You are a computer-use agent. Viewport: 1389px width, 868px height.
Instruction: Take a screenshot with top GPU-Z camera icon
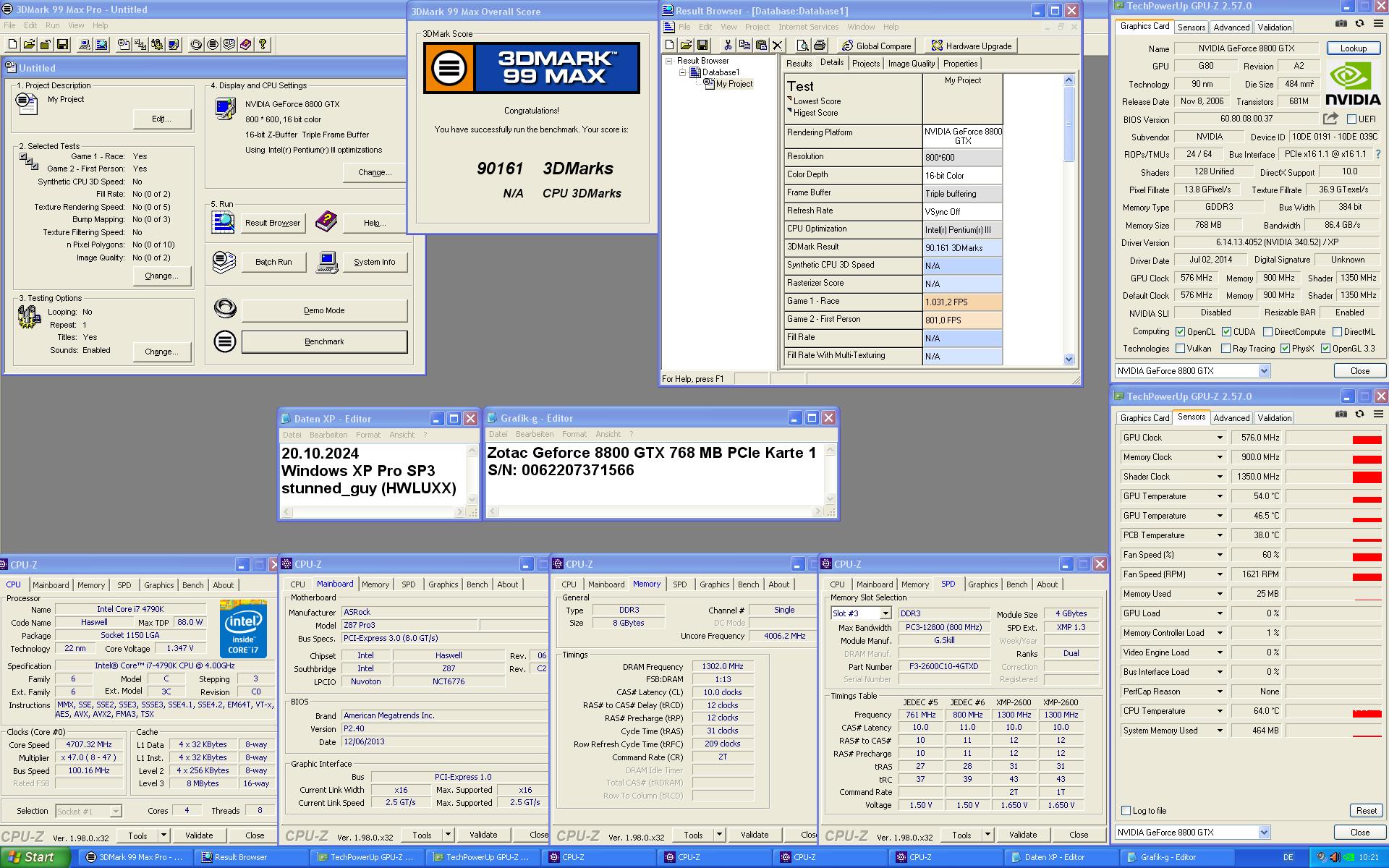pos(1341,23)
